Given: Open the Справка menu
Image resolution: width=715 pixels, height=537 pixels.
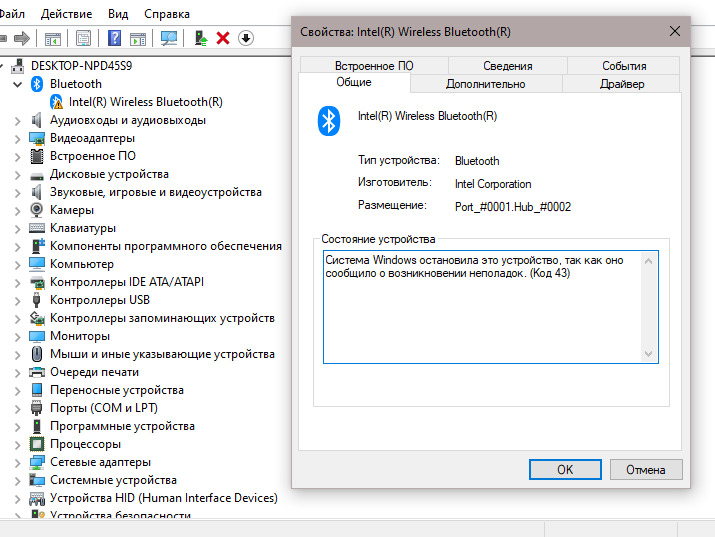Looking at the screenshot, I should (167, 14).
